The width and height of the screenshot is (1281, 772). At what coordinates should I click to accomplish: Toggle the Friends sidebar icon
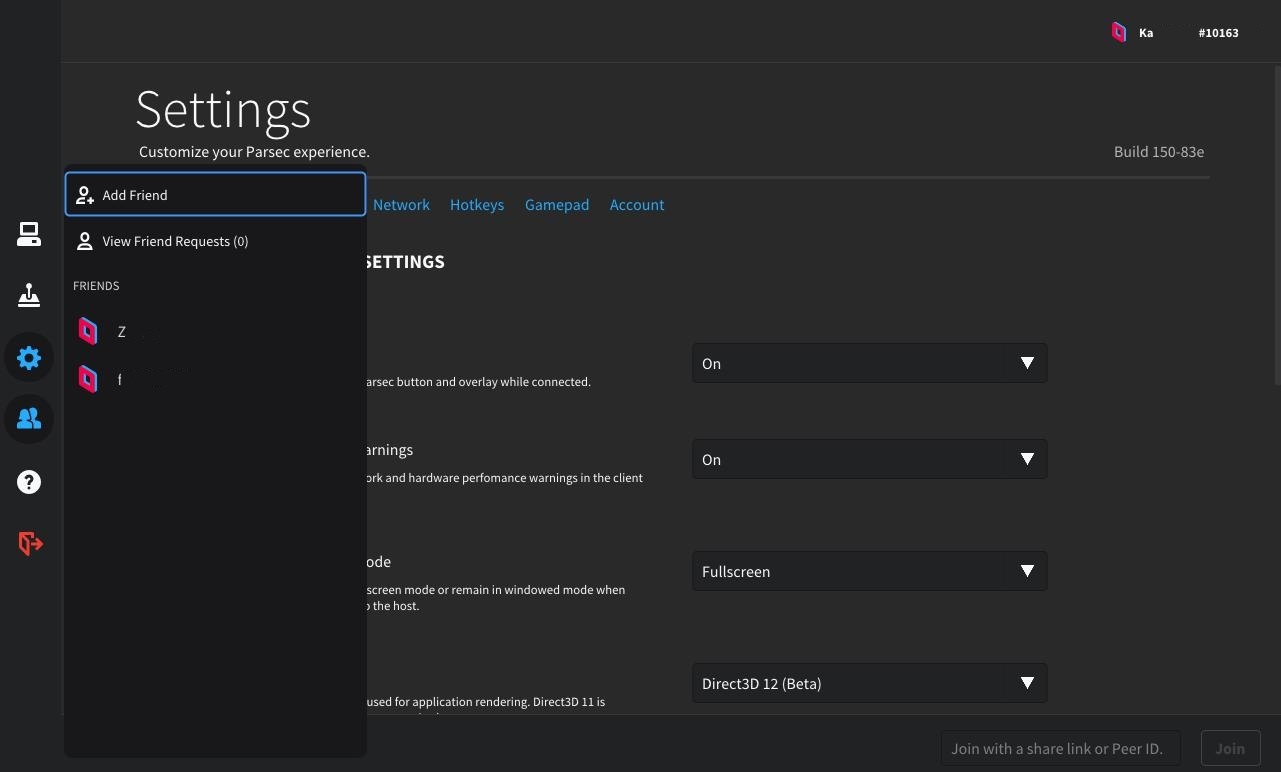[29, 419]
